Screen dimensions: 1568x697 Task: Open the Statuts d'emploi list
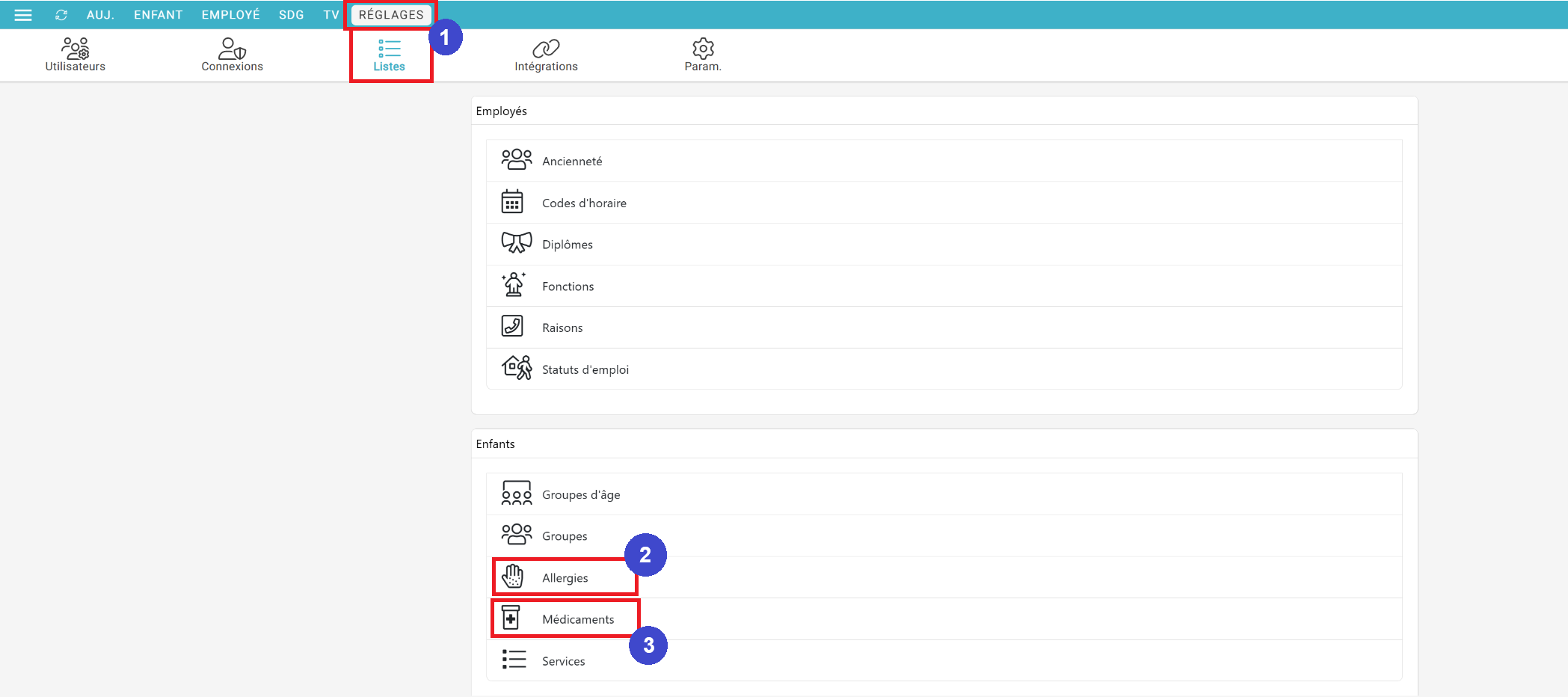(x=585, y=369)
